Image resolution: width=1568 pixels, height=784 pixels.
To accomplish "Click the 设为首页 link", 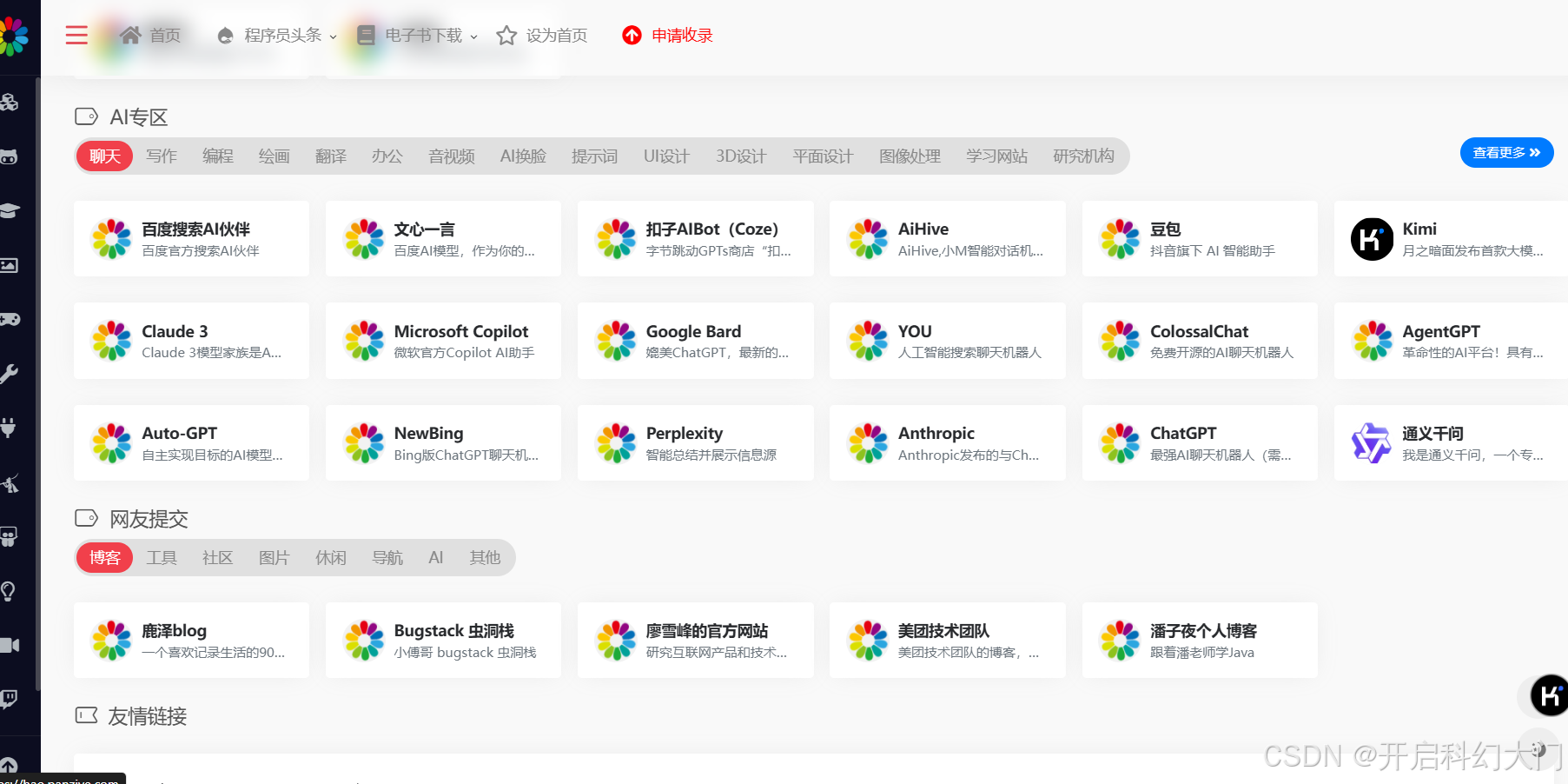I will (x=557, y=36).
